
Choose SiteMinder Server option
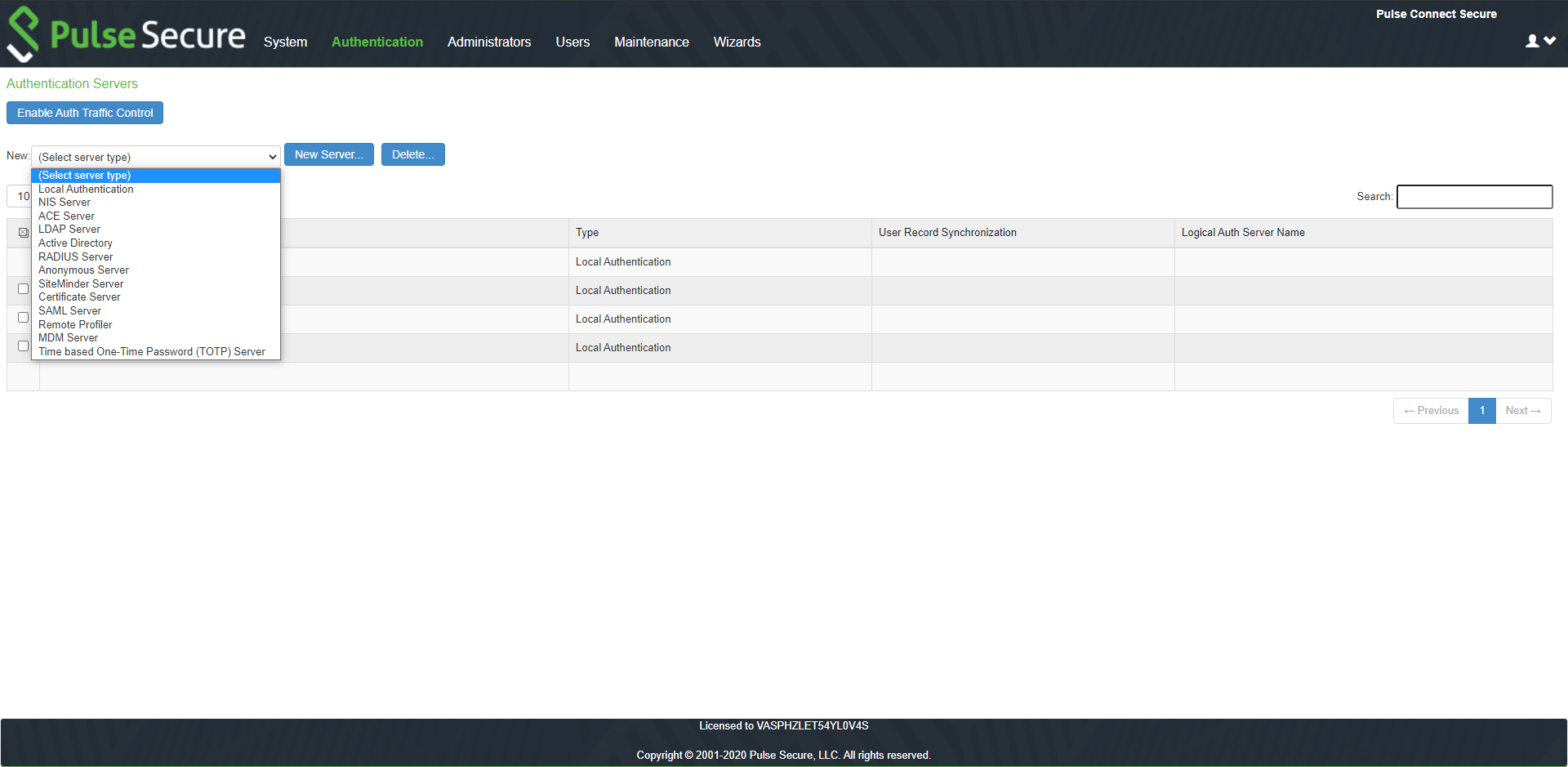[x=156, y=283]
